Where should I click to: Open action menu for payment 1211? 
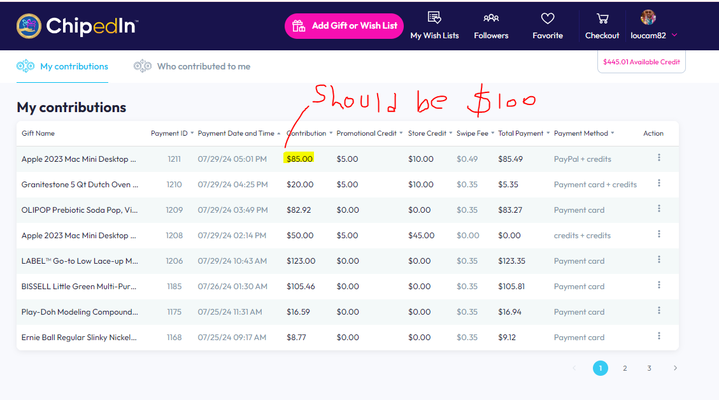click(x=659, y=158)
